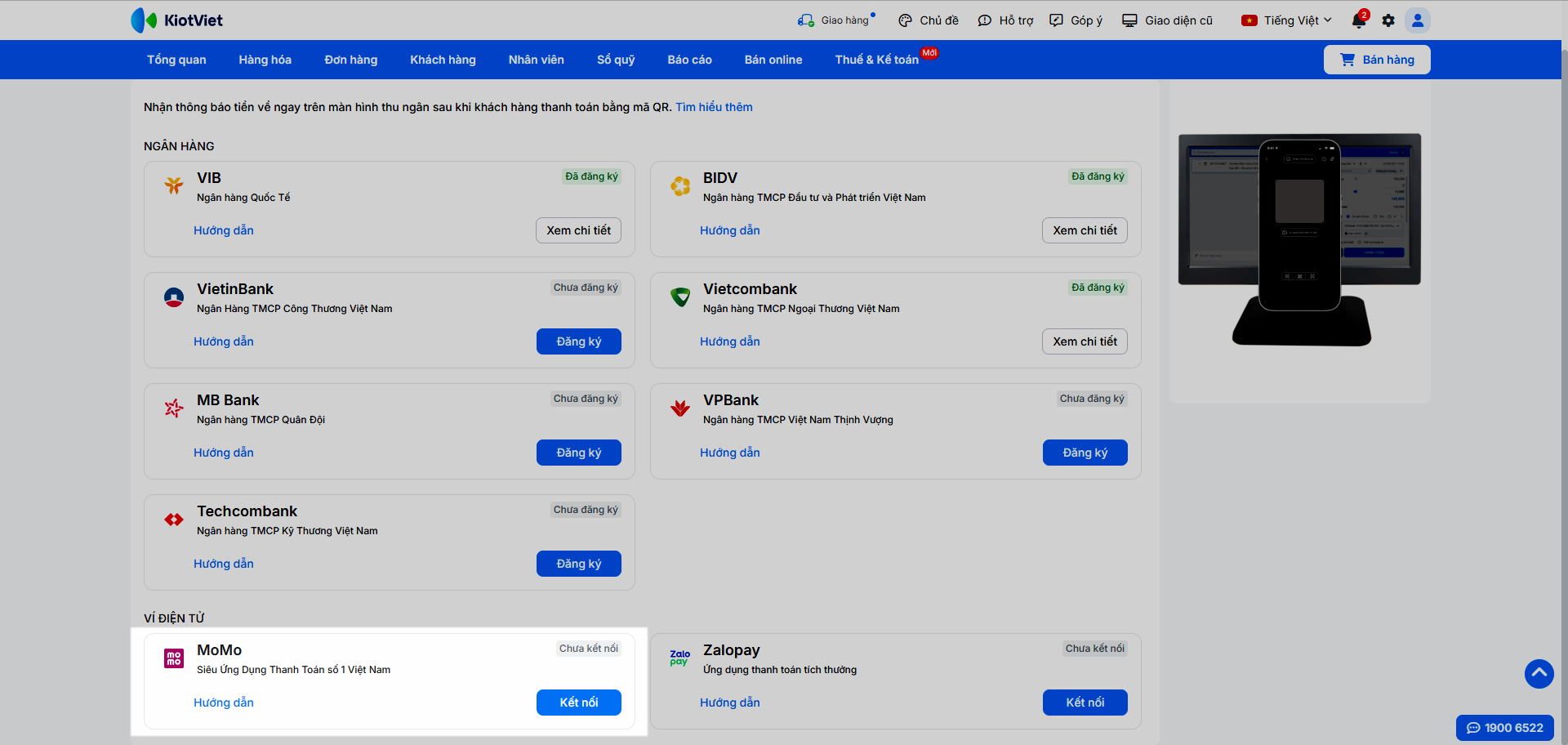The width and height of the screenshot is (1568, 745).
Task: Open the Bán online menu
Action: pyautogui.click(x=773, y=60)
